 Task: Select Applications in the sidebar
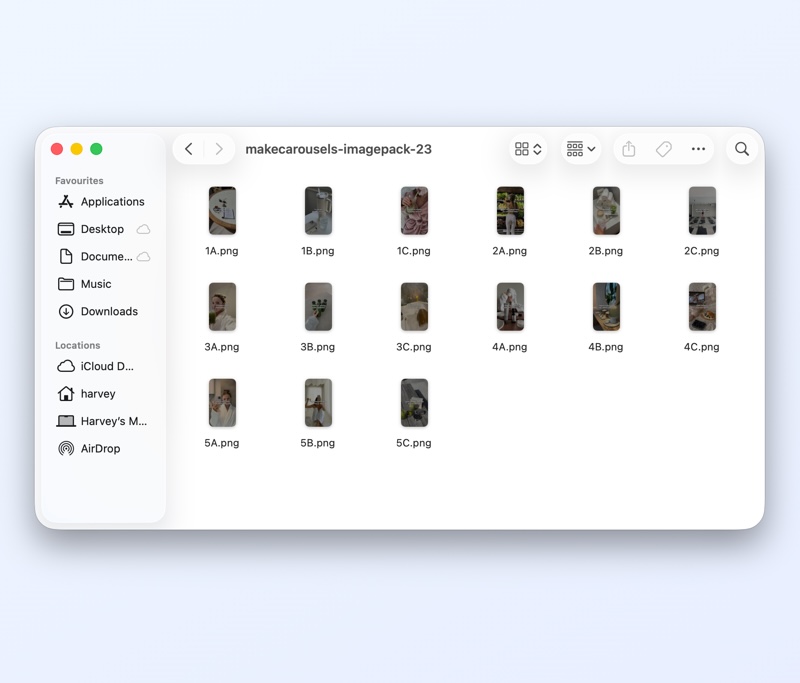(x=112, y=202)
